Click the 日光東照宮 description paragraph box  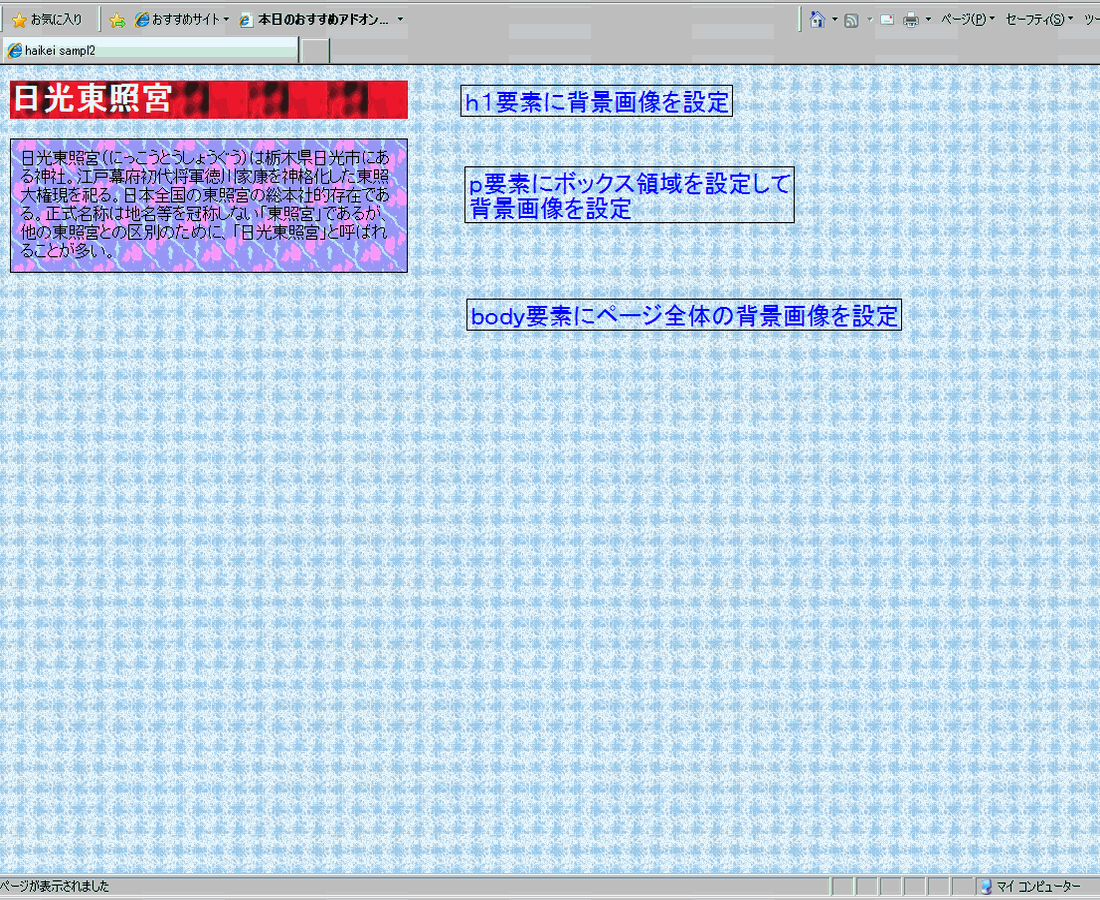coord(208,206)
